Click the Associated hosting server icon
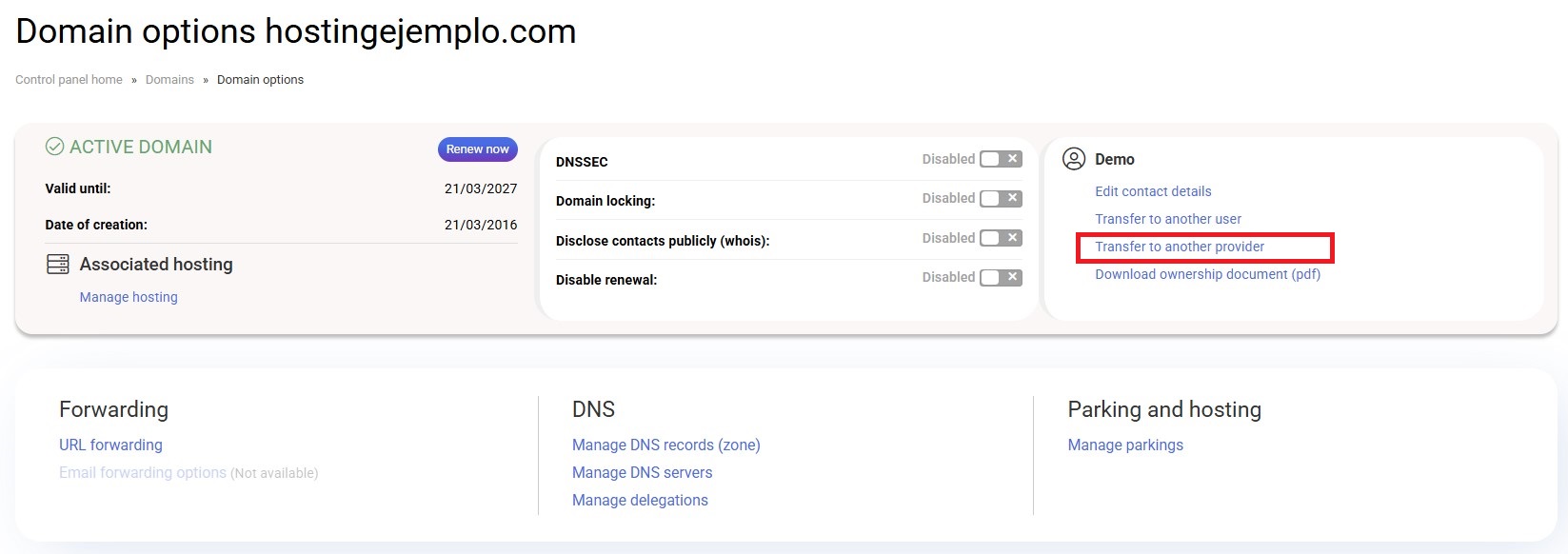 57,265
